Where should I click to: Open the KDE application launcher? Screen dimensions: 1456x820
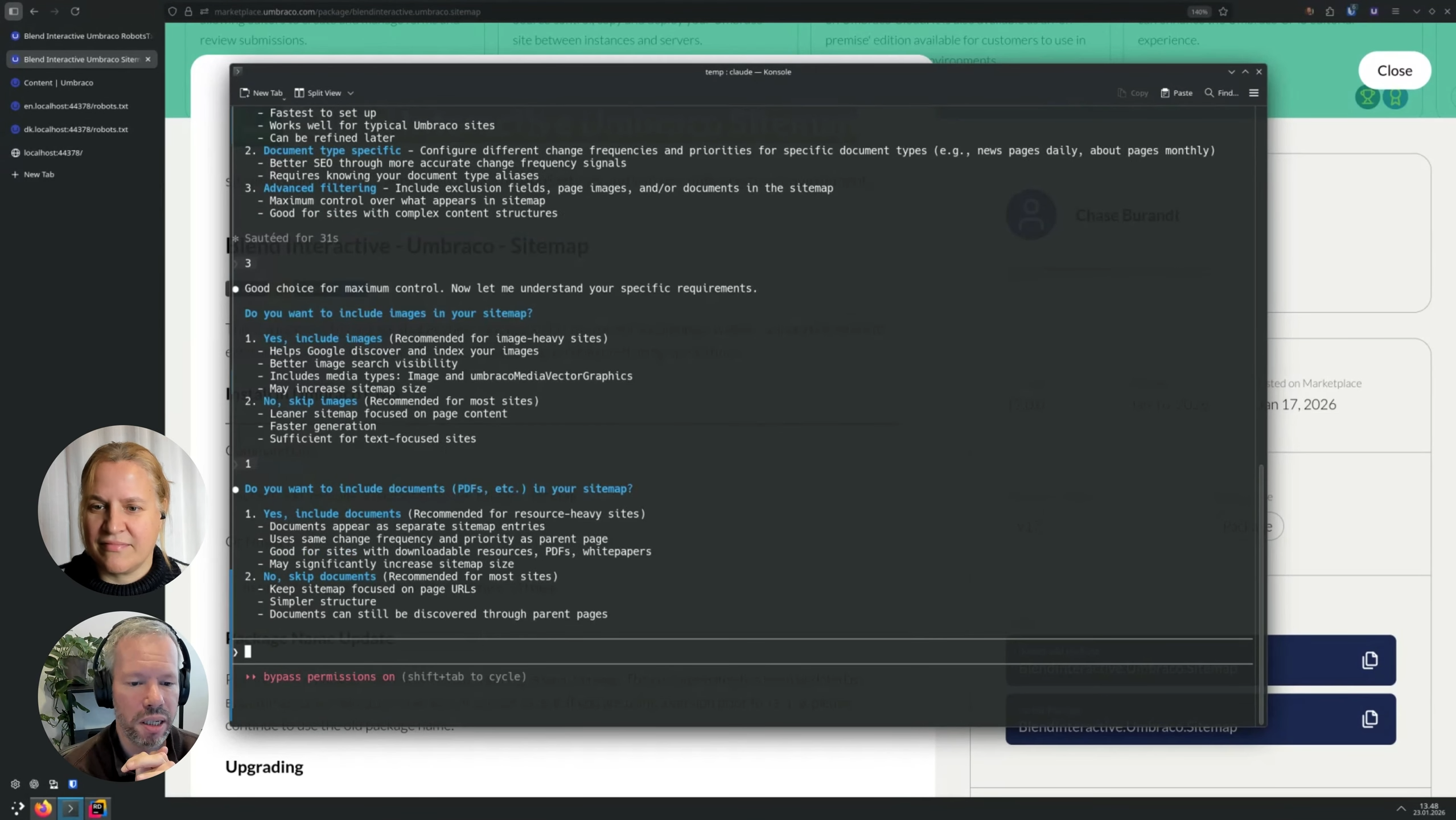pos(17,808)
